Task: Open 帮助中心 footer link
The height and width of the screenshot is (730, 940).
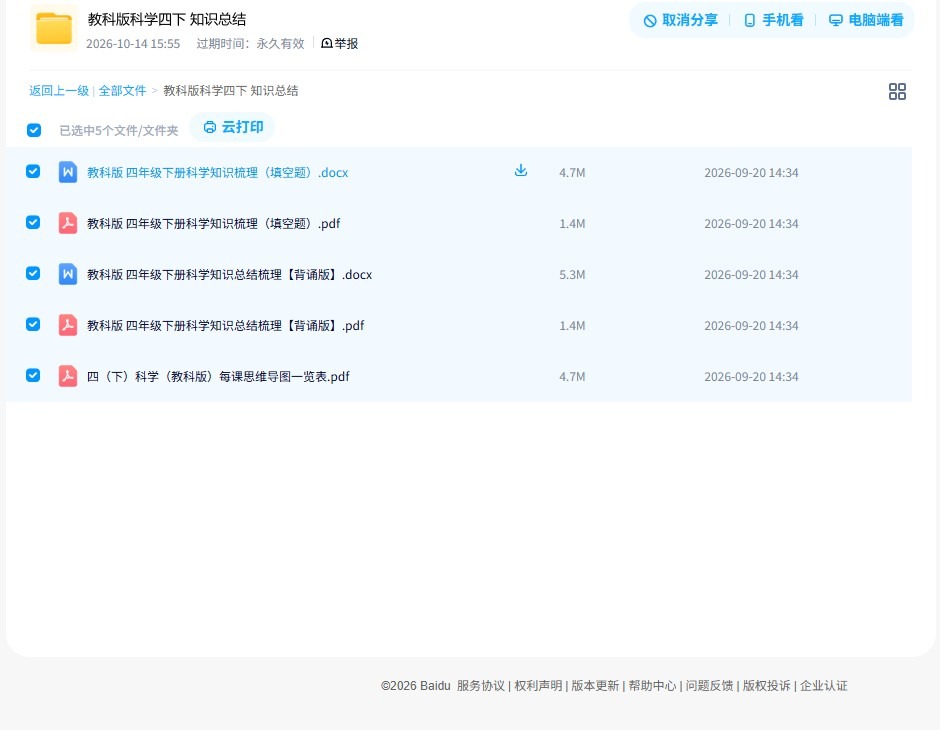Action: click(x=652, y=686)
